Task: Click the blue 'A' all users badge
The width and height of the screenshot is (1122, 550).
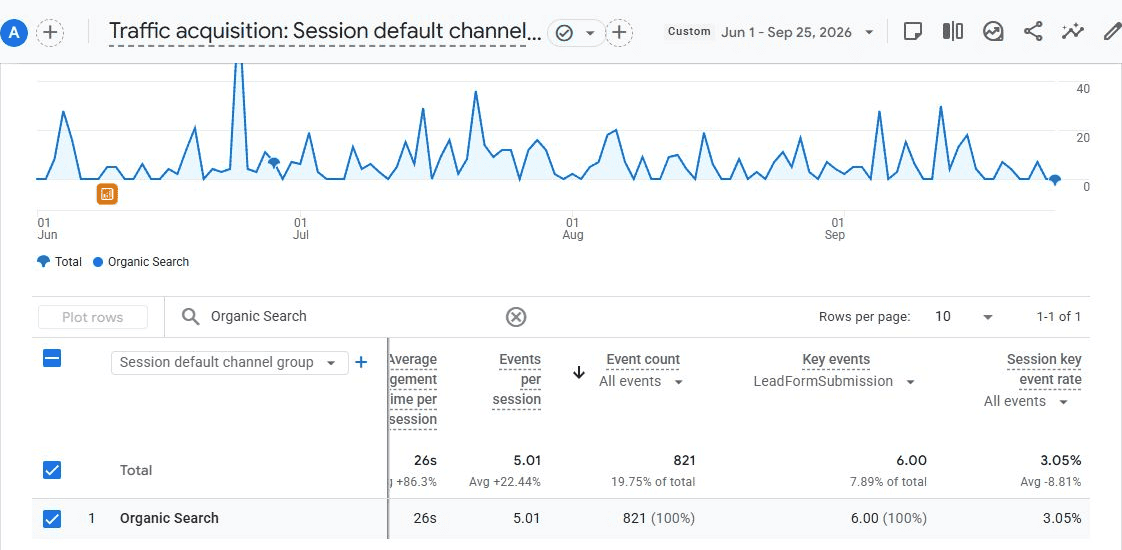Action: coord(14,32)
